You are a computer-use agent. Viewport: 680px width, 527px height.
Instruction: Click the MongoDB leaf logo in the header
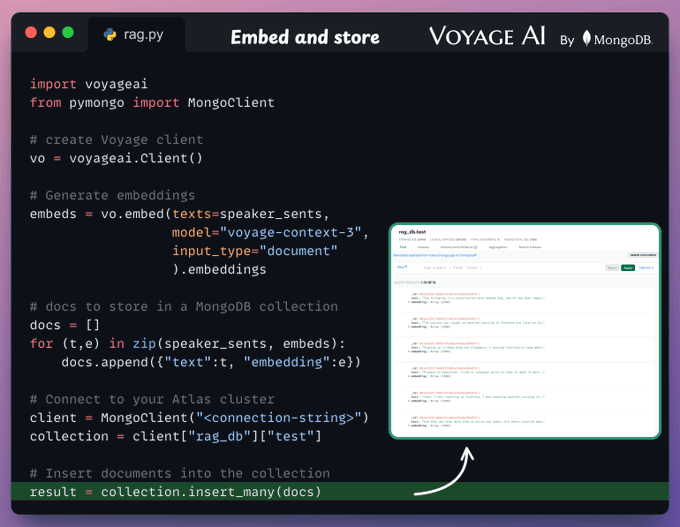(586, 38)
